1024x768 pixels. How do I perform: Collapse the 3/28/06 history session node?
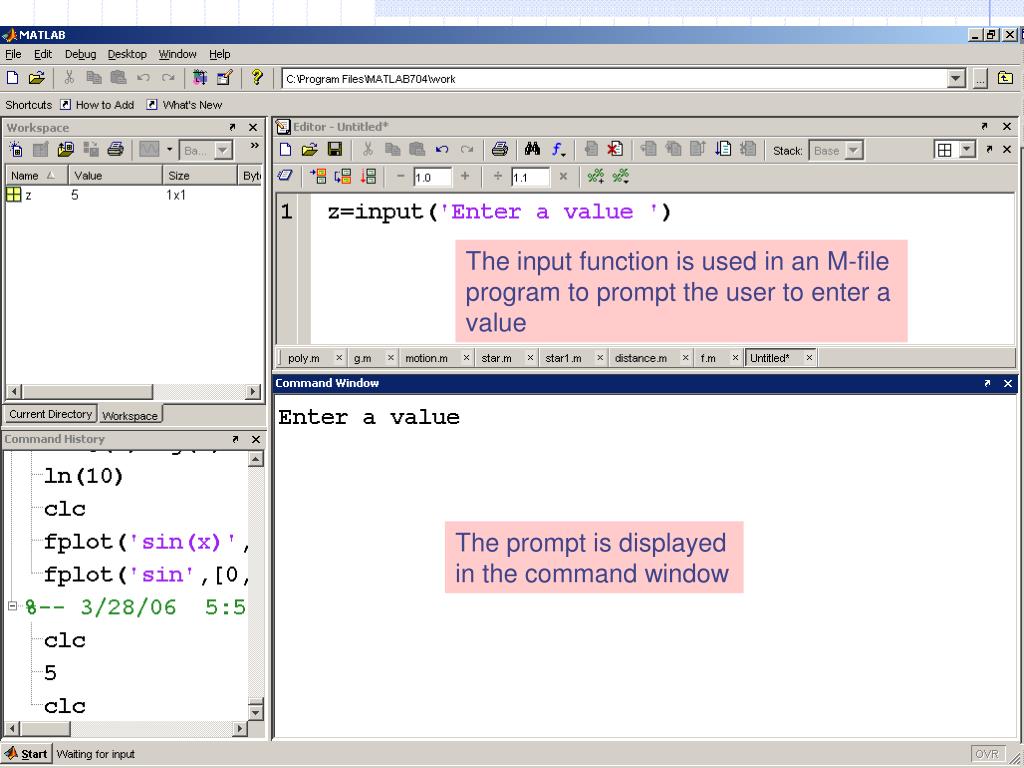point(12,606)
